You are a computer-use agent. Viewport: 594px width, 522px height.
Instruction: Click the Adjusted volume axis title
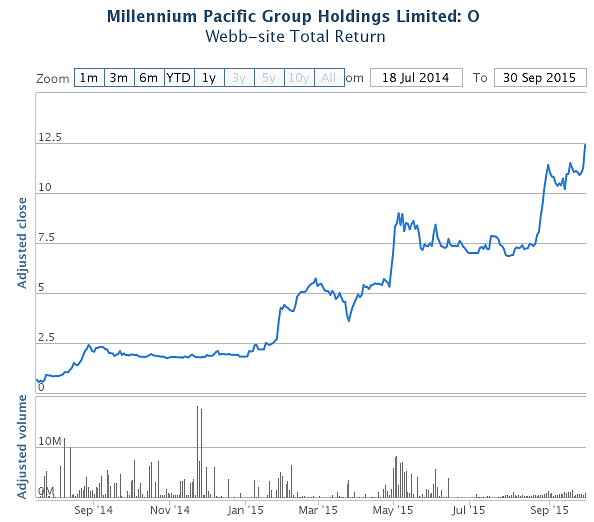[22, 447]
